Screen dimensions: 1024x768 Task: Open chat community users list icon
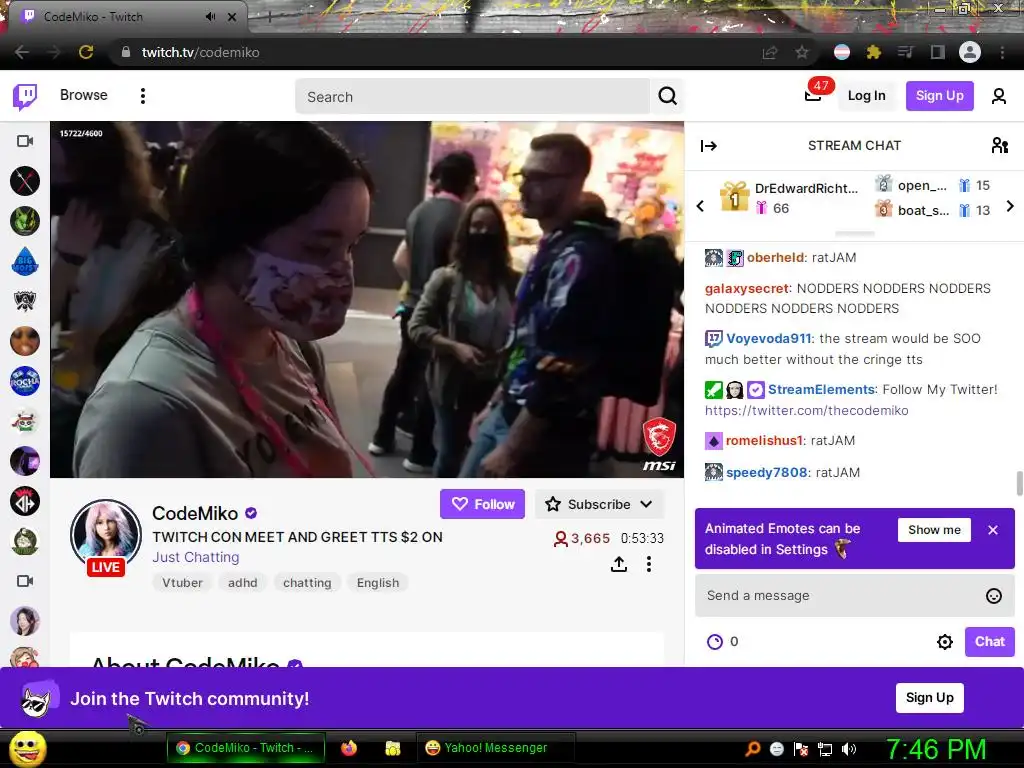coord(999,145)
